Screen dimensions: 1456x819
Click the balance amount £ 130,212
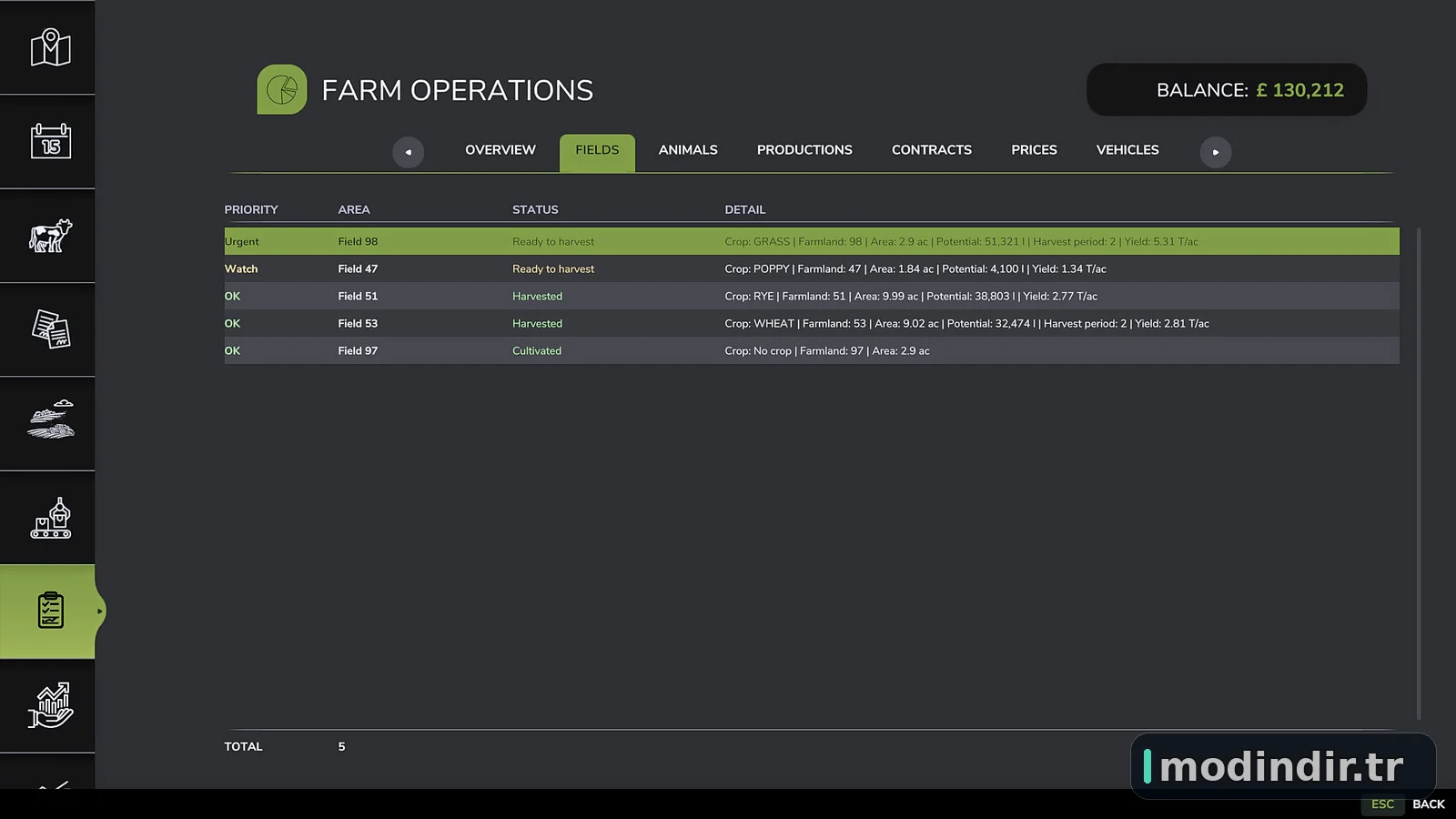click(x=1299, y=90)
